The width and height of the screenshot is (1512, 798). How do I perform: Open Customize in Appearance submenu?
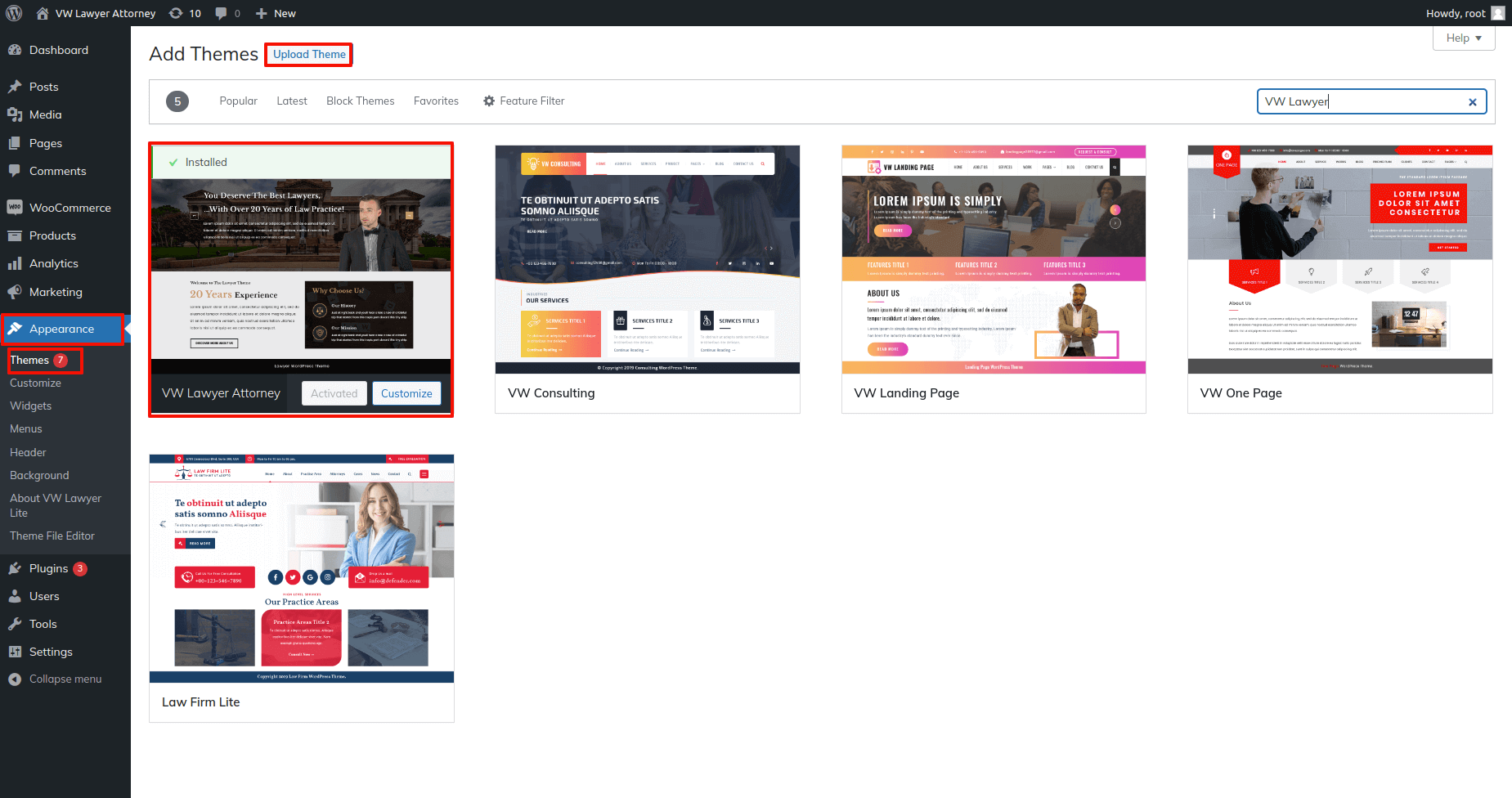pyautogui.click(x=35, y=383)
